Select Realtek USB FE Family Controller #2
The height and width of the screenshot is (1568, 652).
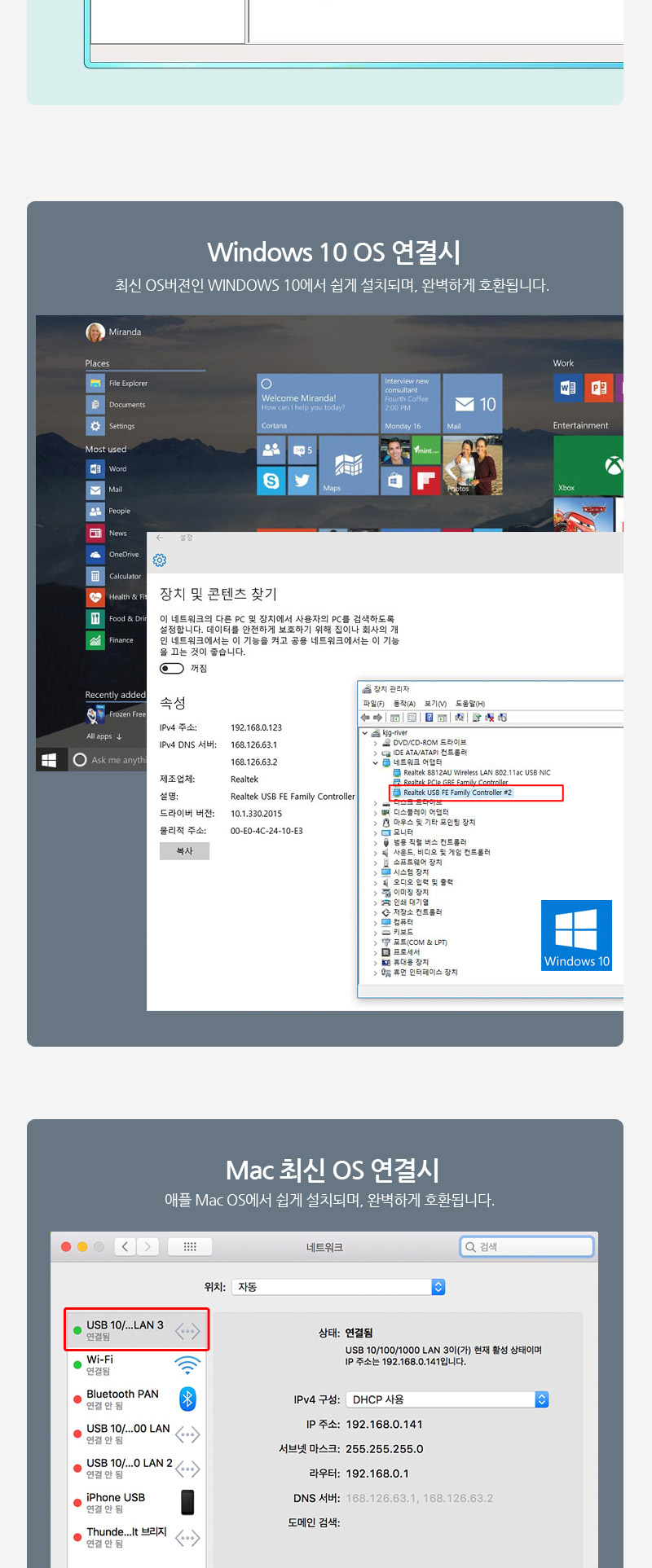457,793
